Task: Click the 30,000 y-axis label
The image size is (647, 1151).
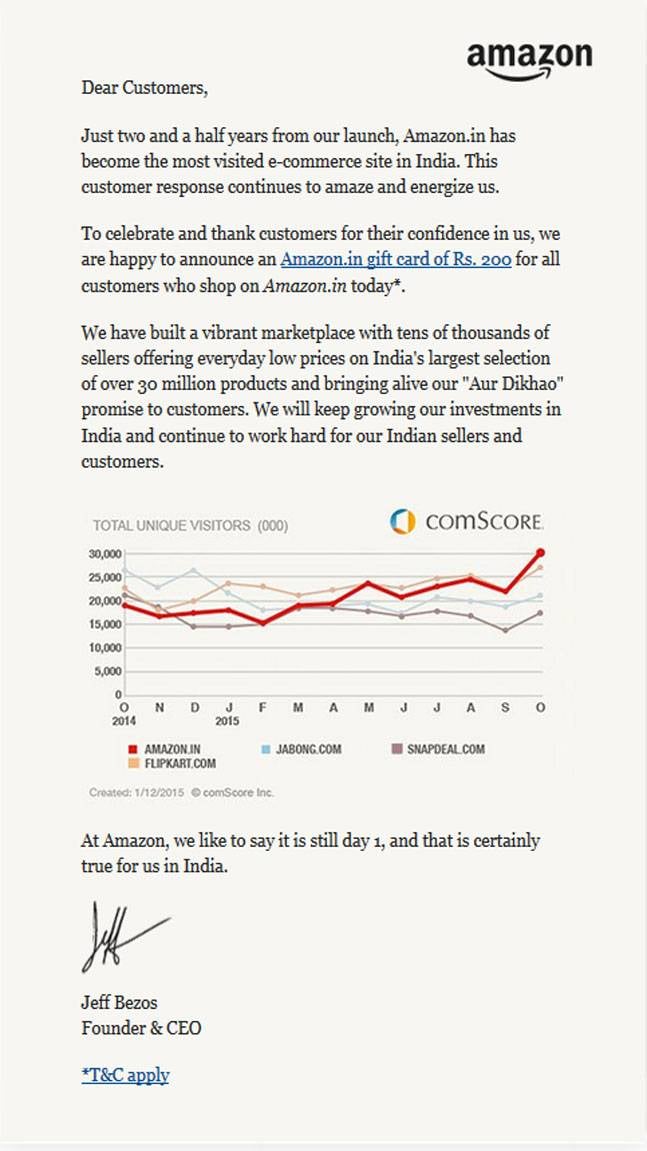Action: (105, 553)
